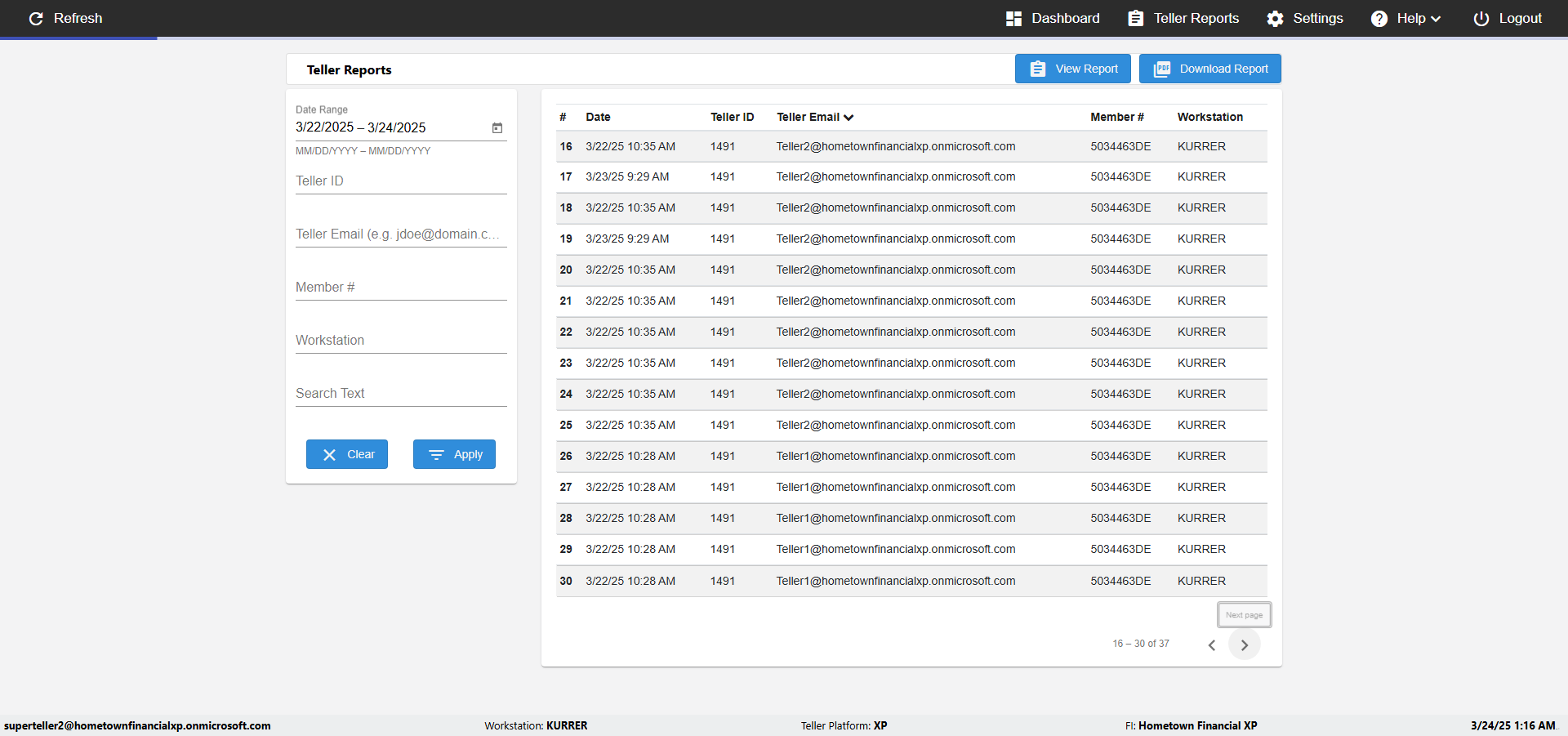Viewport: 1568px width, 736px height.
Task: Click the View Report button
Action: pos(1072,69)
